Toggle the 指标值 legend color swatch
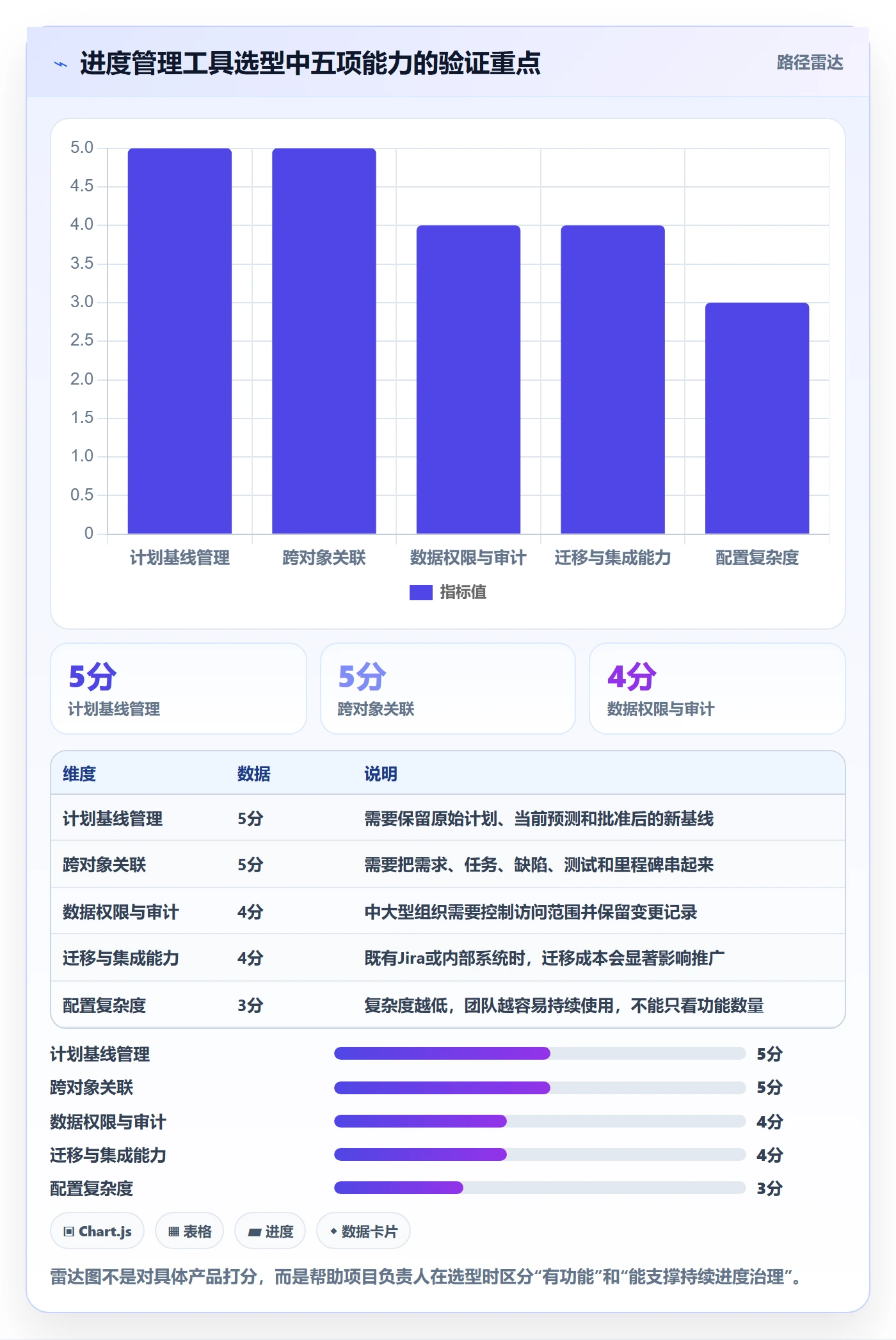896x1340 pixels. (420, 593)
